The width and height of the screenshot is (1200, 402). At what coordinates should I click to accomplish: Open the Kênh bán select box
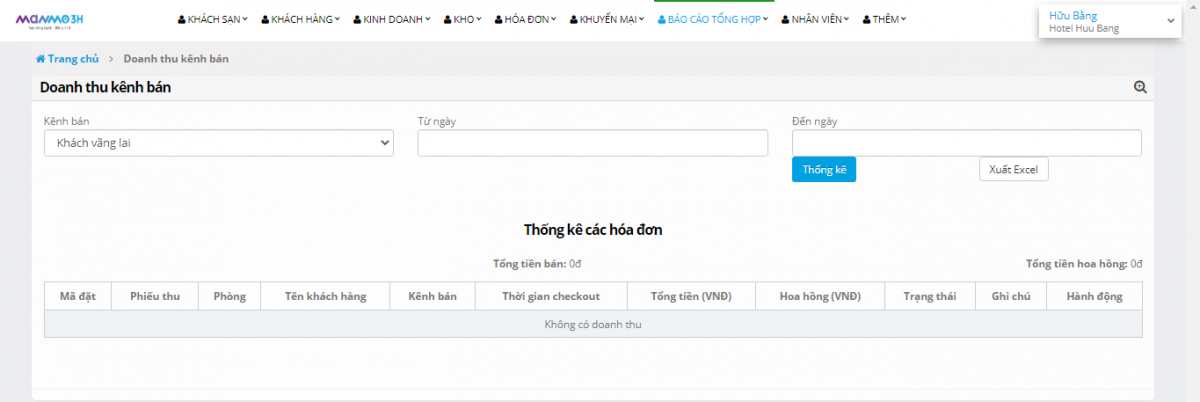[218, 143]
